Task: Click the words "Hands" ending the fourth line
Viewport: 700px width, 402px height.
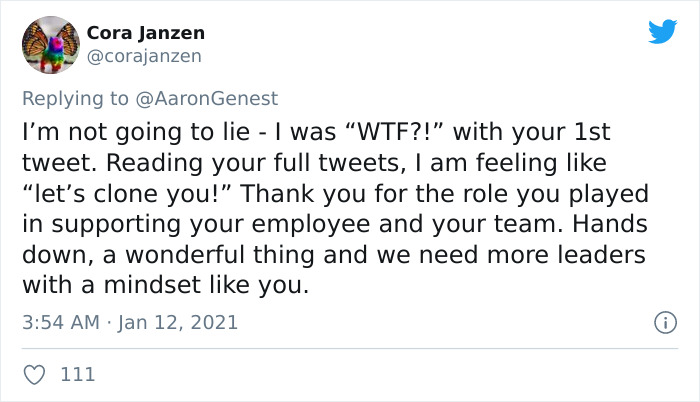Action: tap(614, 225)
